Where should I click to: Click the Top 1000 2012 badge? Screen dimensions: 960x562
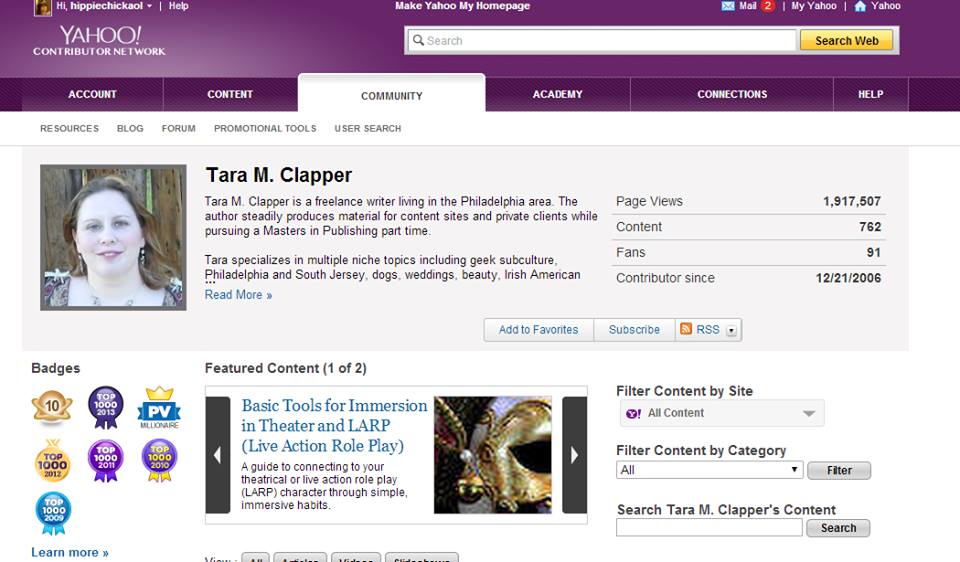(x=53, y=461)
